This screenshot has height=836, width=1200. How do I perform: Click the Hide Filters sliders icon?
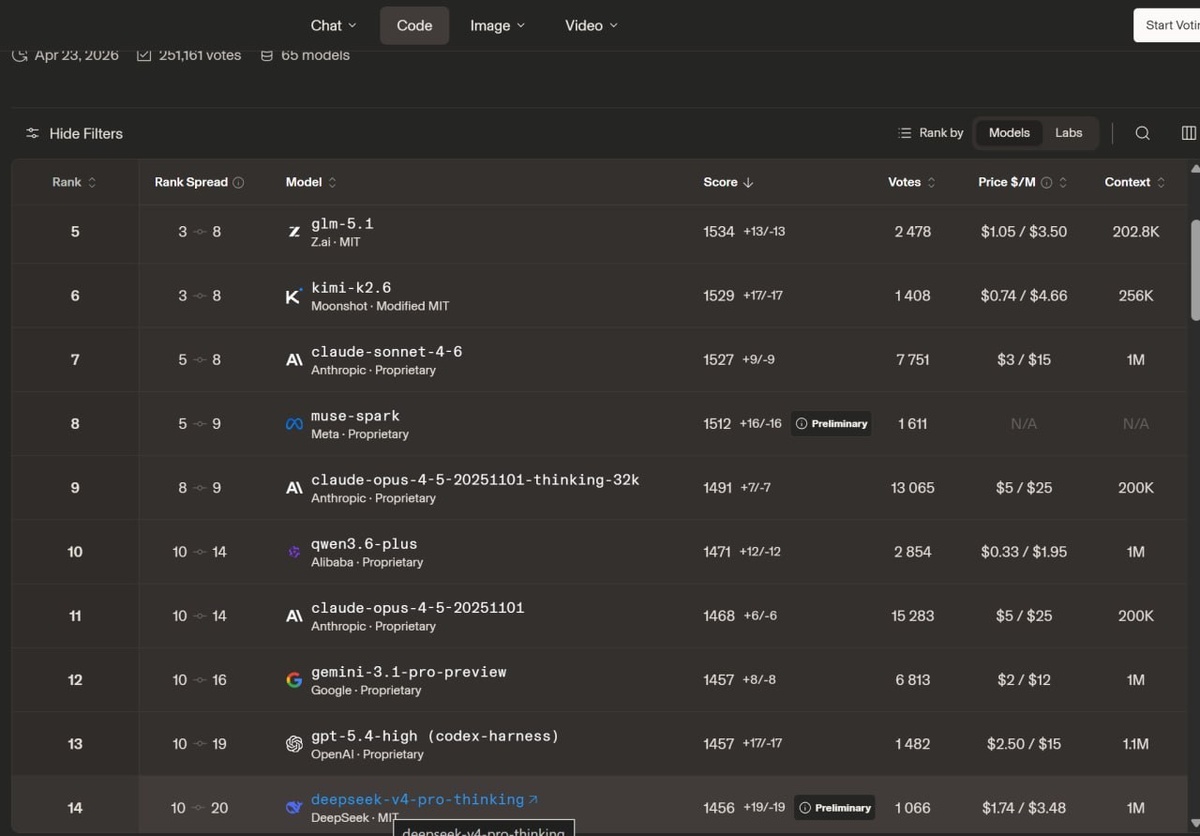click(33, 133)
